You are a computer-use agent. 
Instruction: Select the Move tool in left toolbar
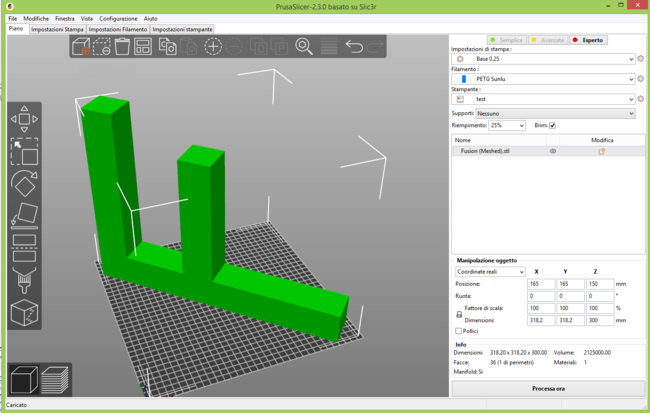tap(25, 120)
